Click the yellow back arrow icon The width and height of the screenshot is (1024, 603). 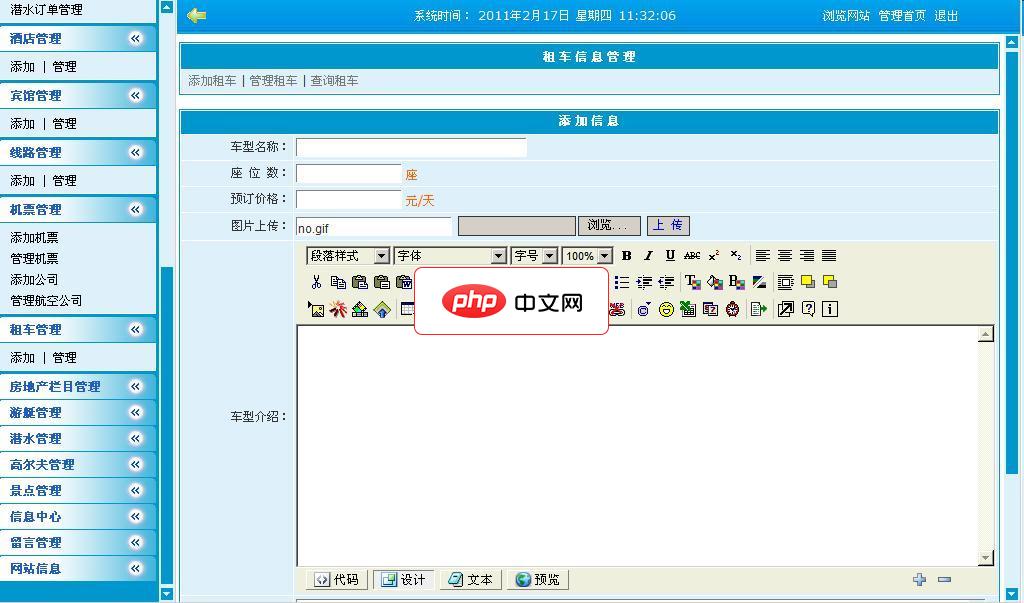196,15
